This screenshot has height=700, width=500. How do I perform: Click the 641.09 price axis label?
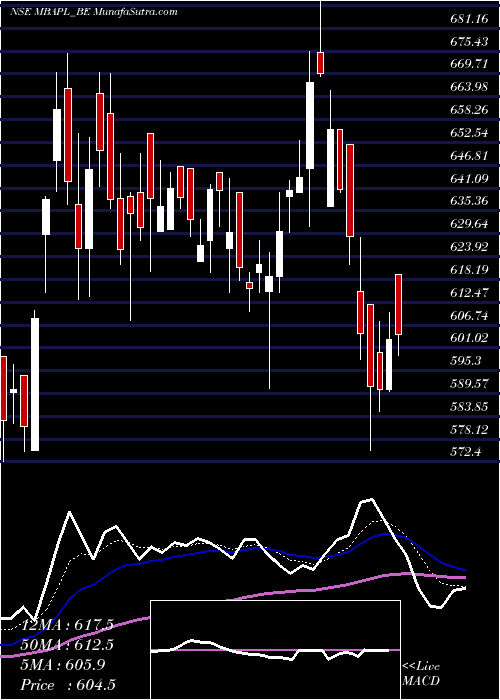coord(470,179)
